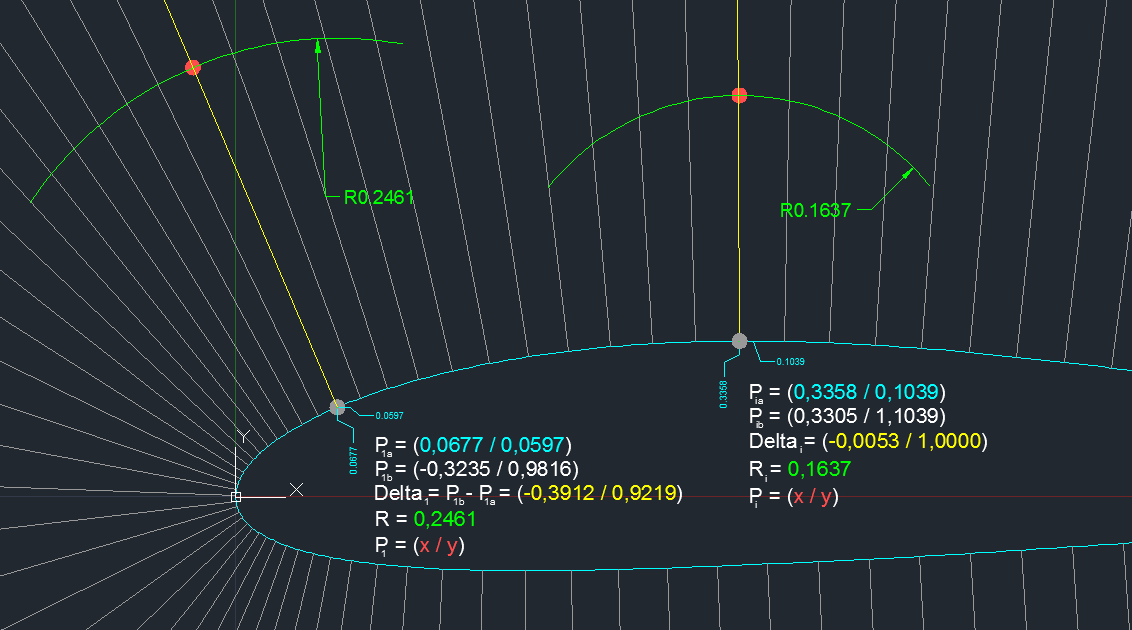Select the text line R = 0,2461
Screen dimensions: 1132x630
click(425, 519)
